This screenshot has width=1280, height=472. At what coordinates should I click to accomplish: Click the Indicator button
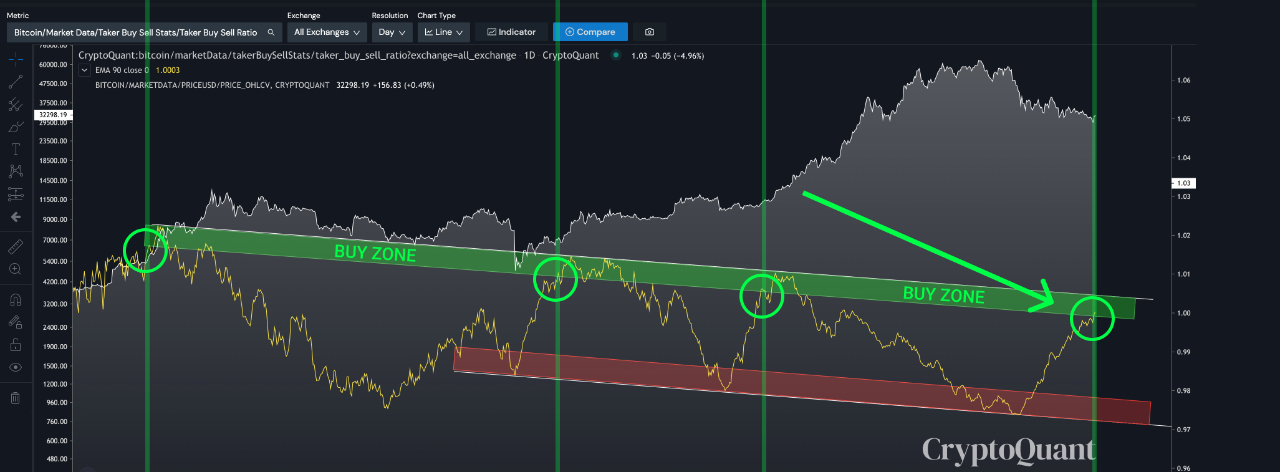point(512,32)
